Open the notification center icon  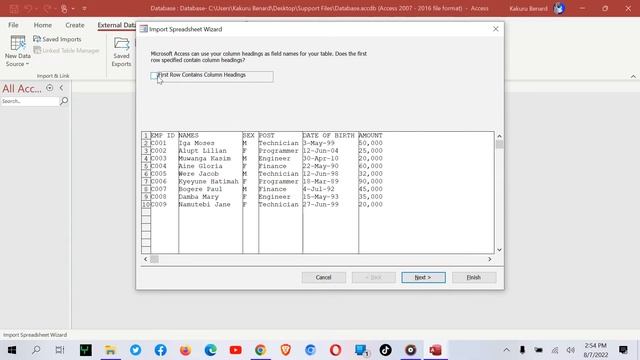point(623,350)
